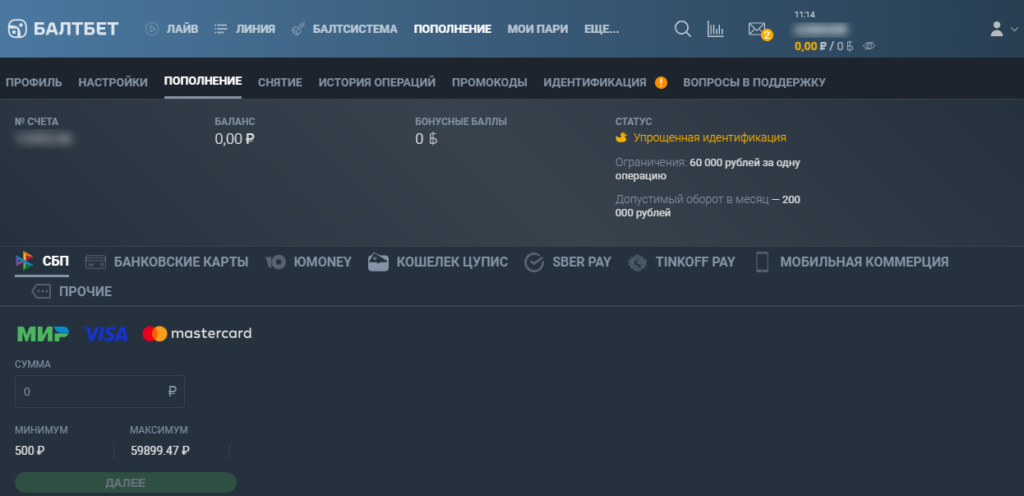Open the Лайв section

click(x=182, y=29)
